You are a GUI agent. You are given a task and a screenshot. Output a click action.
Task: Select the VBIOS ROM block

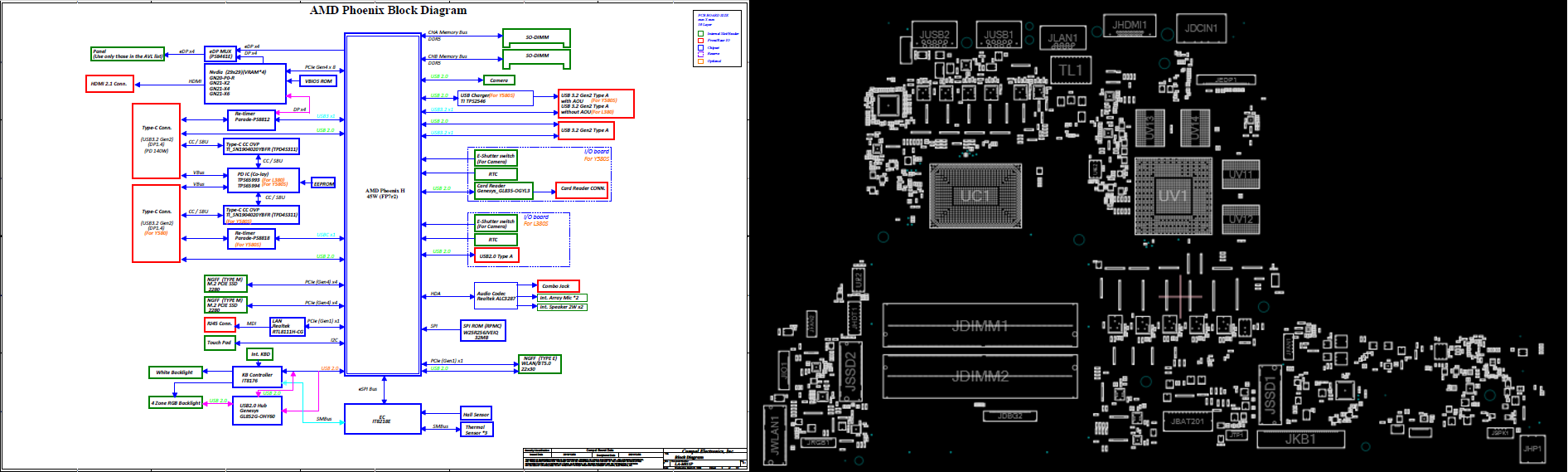pyautogui.click(x=318, y=81)
